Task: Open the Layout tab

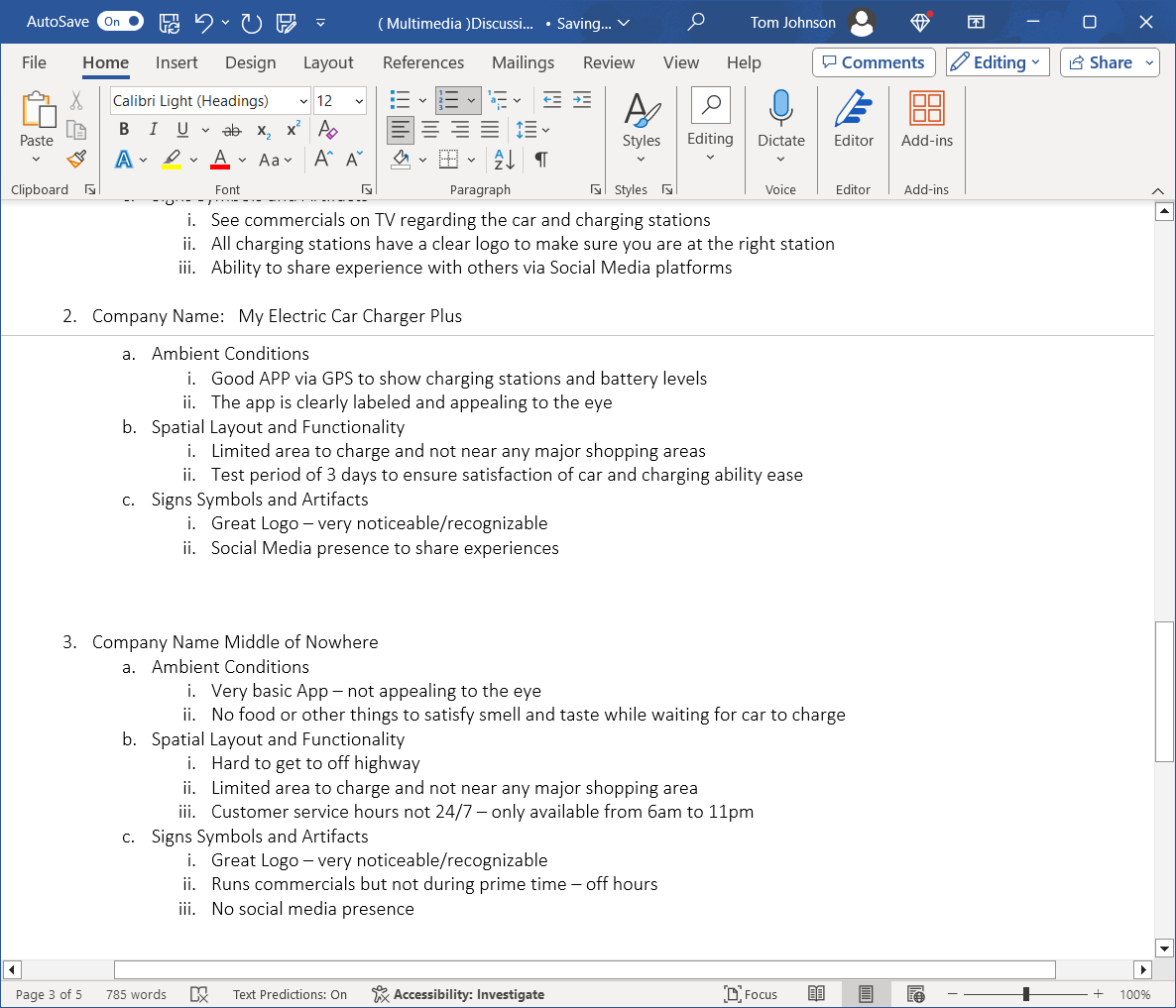Action: pos(328,62)
